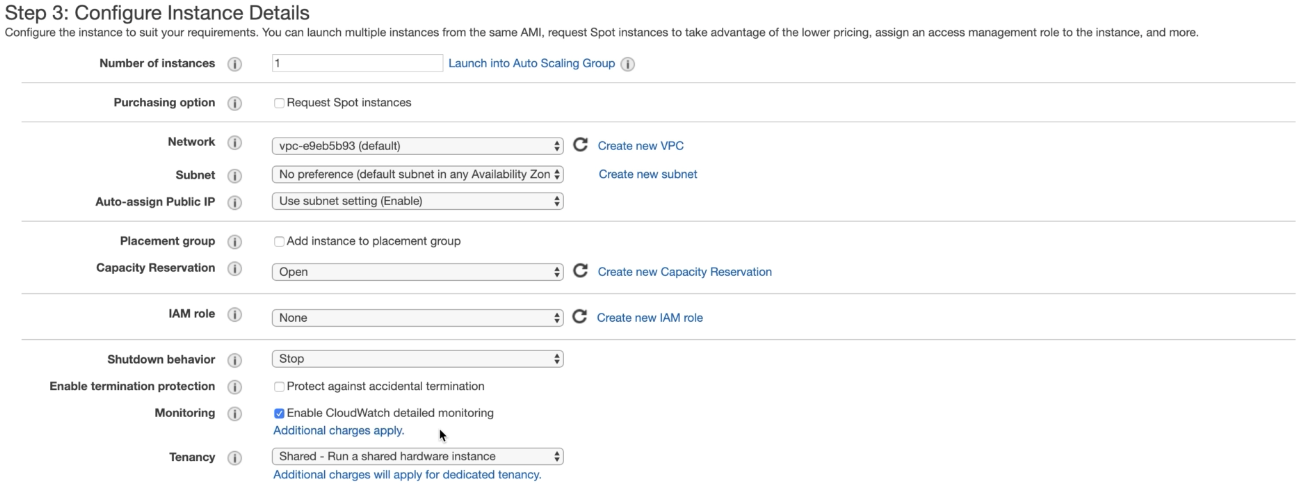This screenshot has width=1309, height=488.
Task: Refresh the Capacity Reservation list
Action: coord(580,271)
